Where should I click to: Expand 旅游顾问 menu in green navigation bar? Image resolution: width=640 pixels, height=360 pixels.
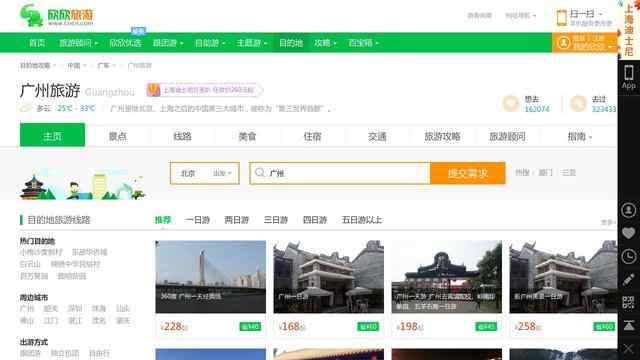(x=78, y=43)
